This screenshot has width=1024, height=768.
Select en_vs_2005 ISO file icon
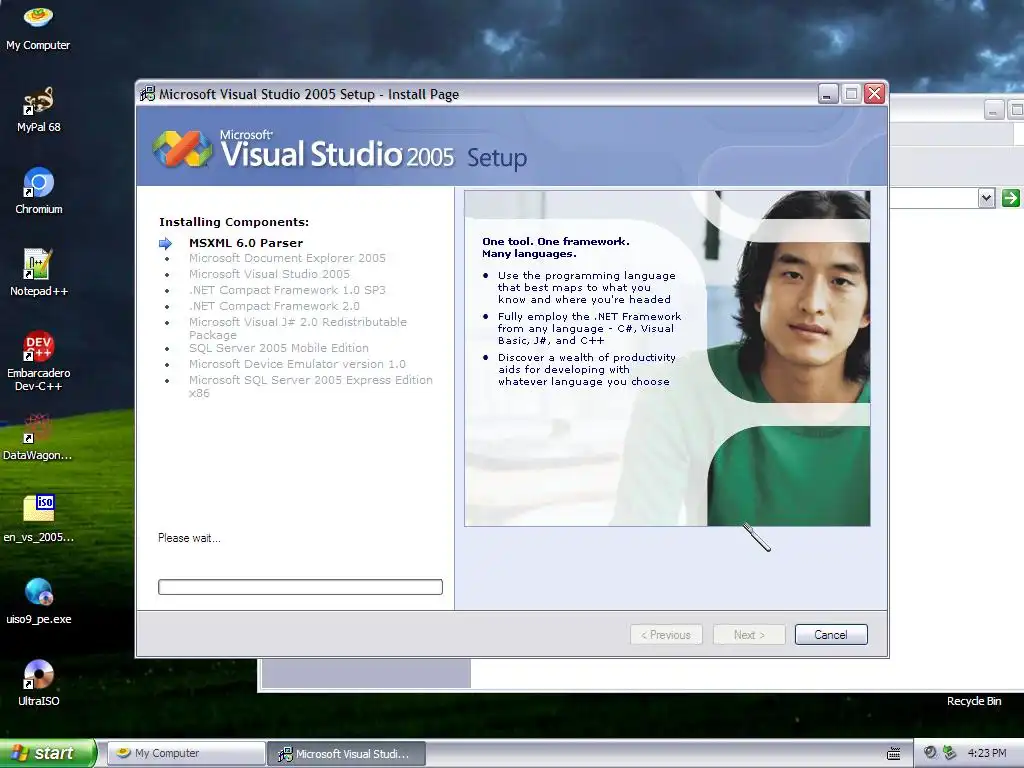pyautogui.click(x=39, y=519)
